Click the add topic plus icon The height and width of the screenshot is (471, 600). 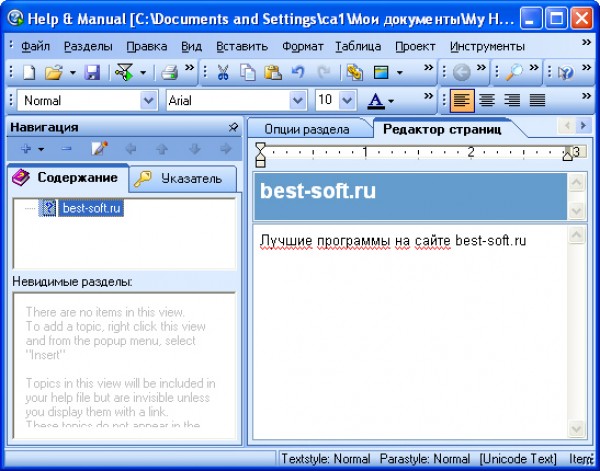[x=26, y=148]
